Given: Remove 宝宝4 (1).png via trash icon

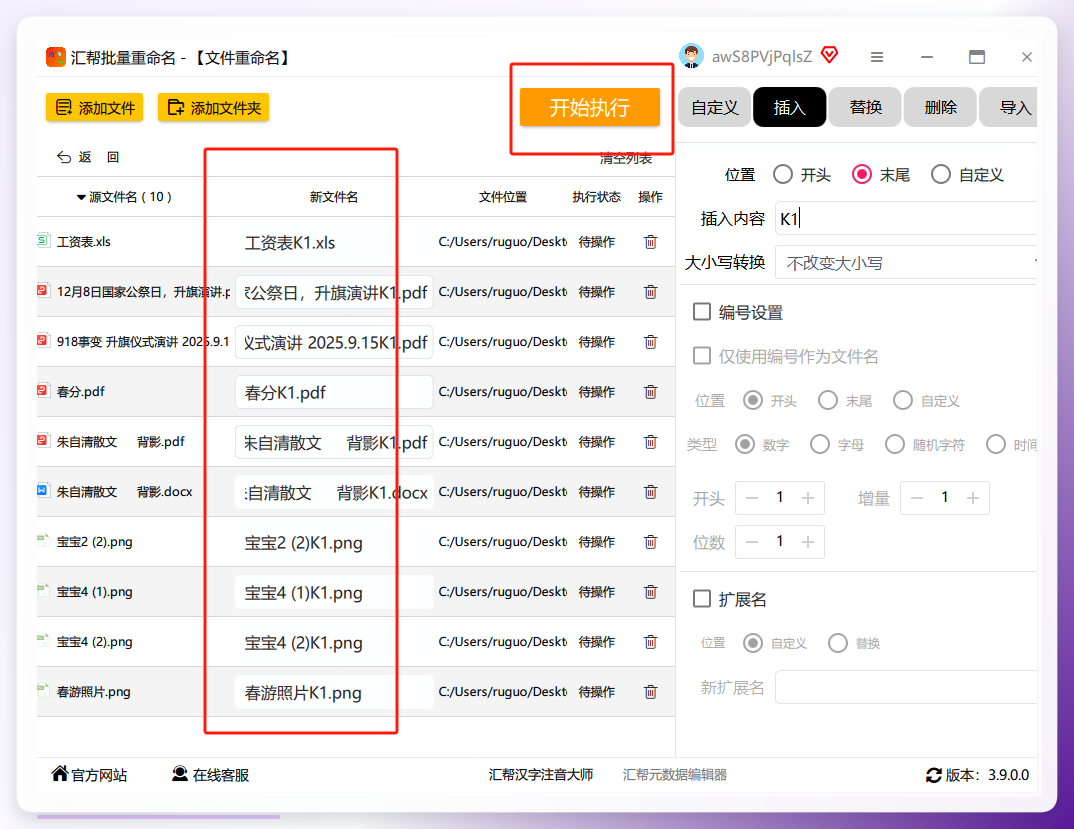Looking at the screenshot, I should [650, 592].
